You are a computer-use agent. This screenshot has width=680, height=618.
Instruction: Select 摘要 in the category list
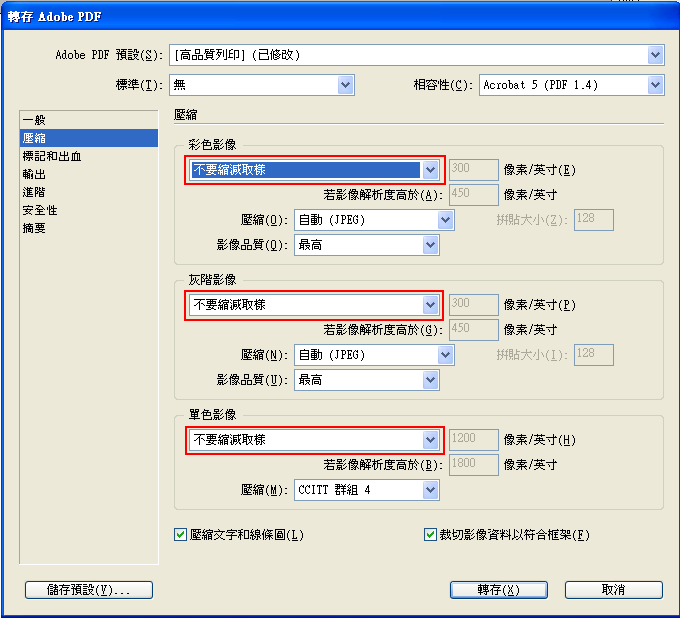pos(89,228)
